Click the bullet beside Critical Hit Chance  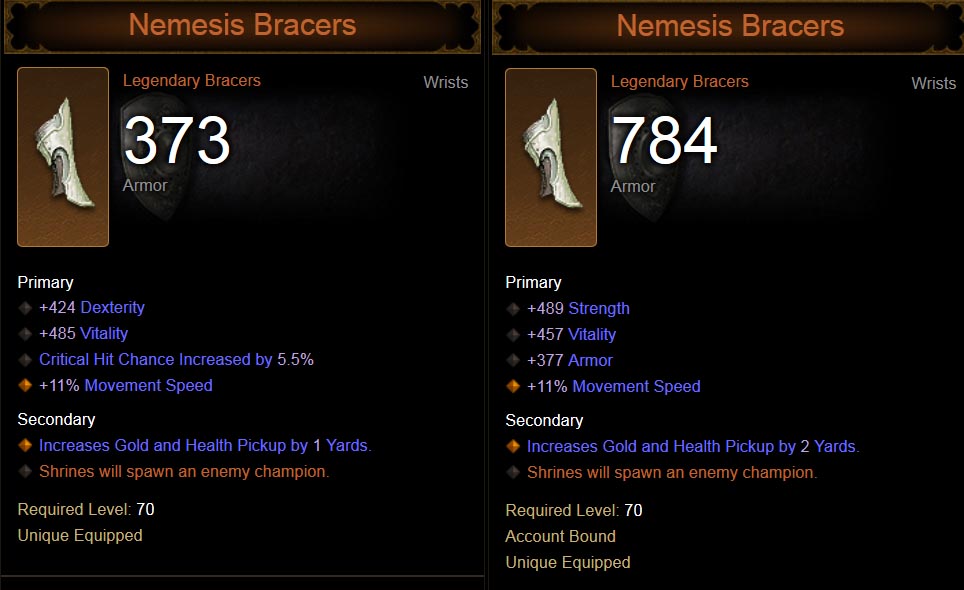point(25,360)
